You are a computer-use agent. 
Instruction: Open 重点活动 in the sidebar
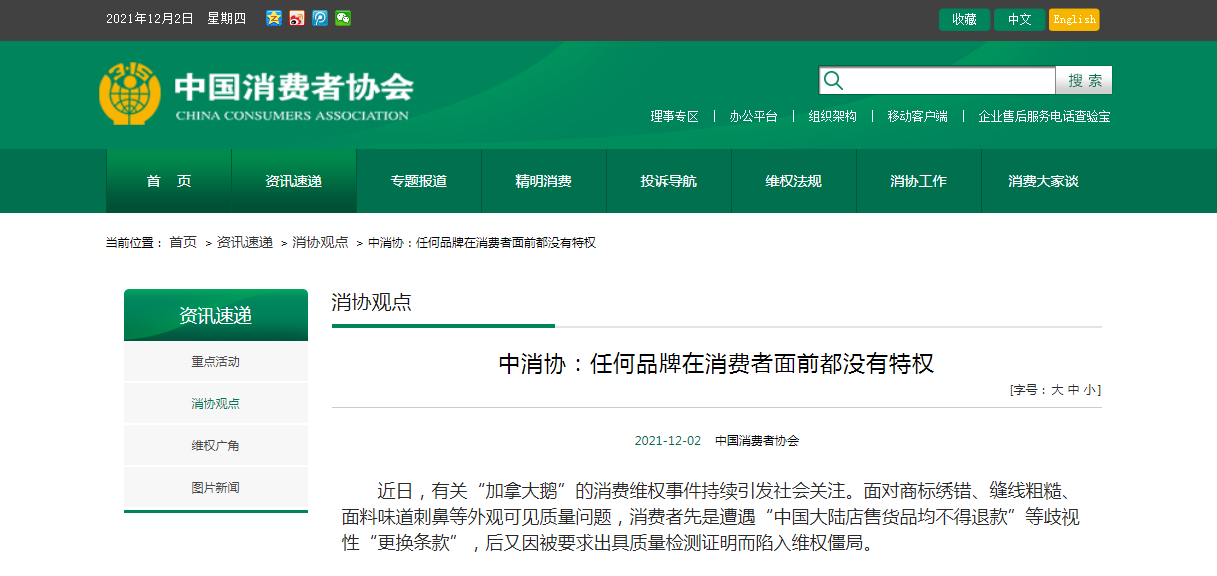tap(216, 362)
